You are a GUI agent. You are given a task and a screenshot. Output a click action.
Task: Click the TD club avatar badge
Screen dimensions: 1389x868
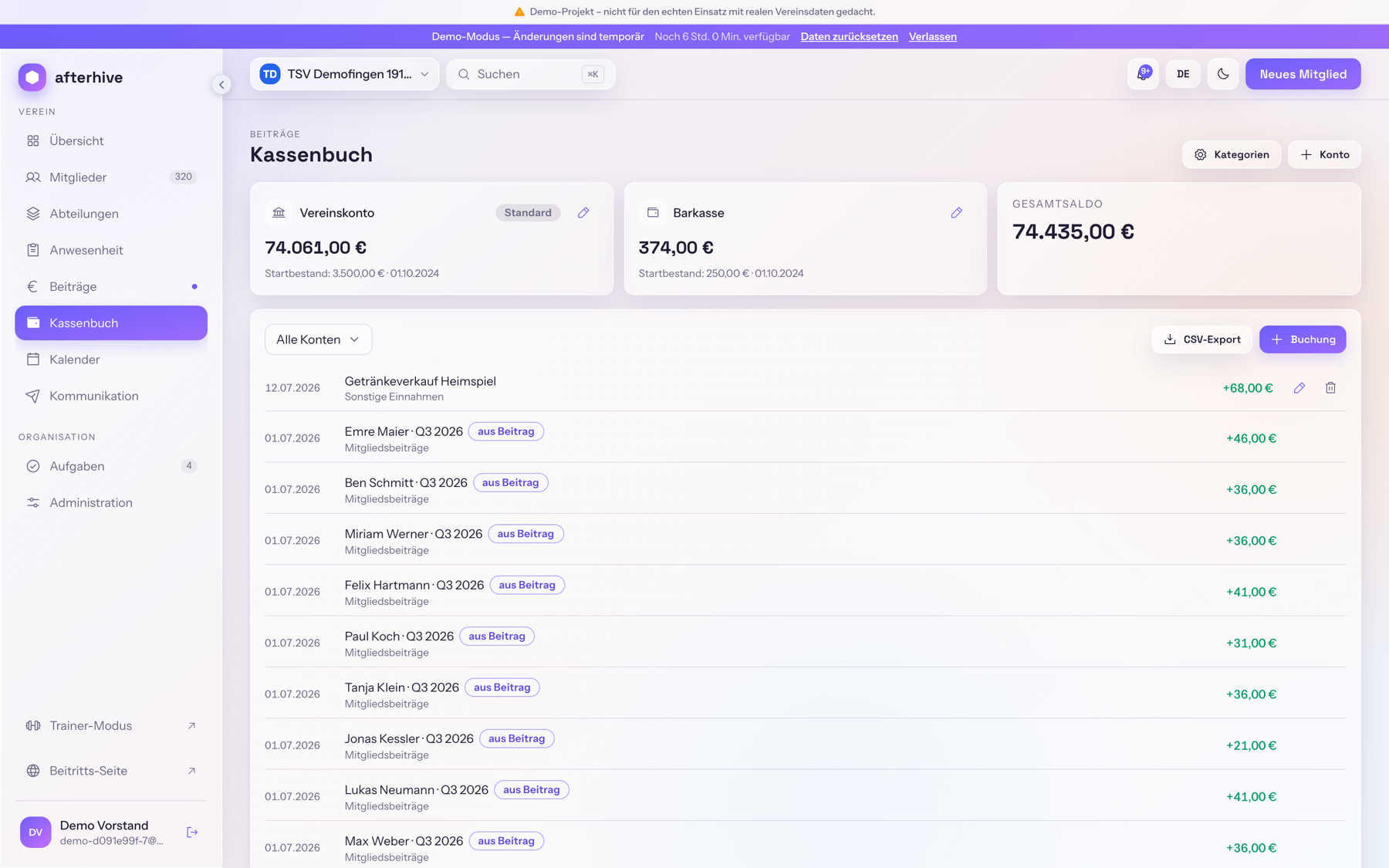click(x=270, y=74)
